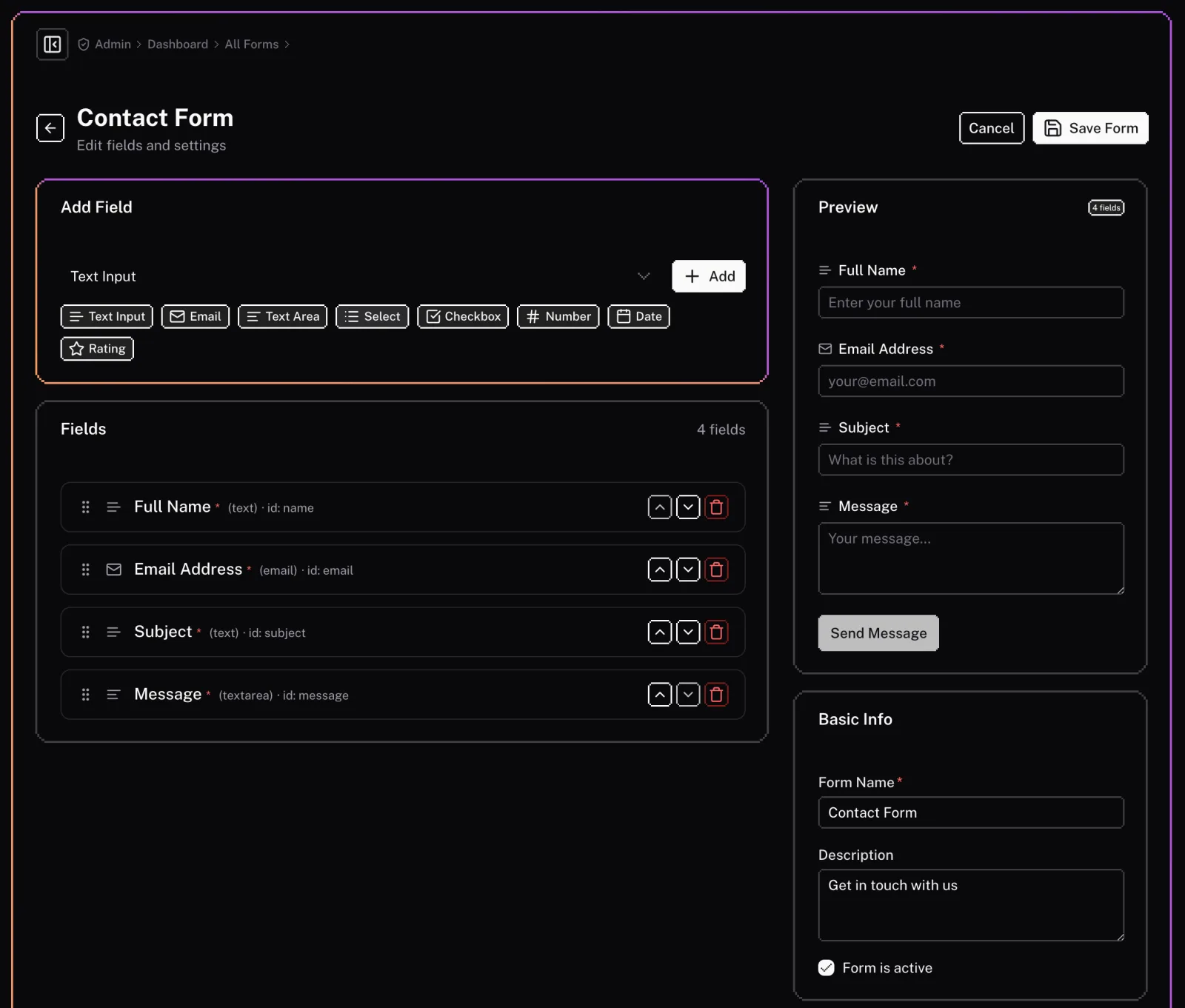1185x1008 pixels.
Task: Choose the Rating quick-add chip
Action: coord(97,349)
